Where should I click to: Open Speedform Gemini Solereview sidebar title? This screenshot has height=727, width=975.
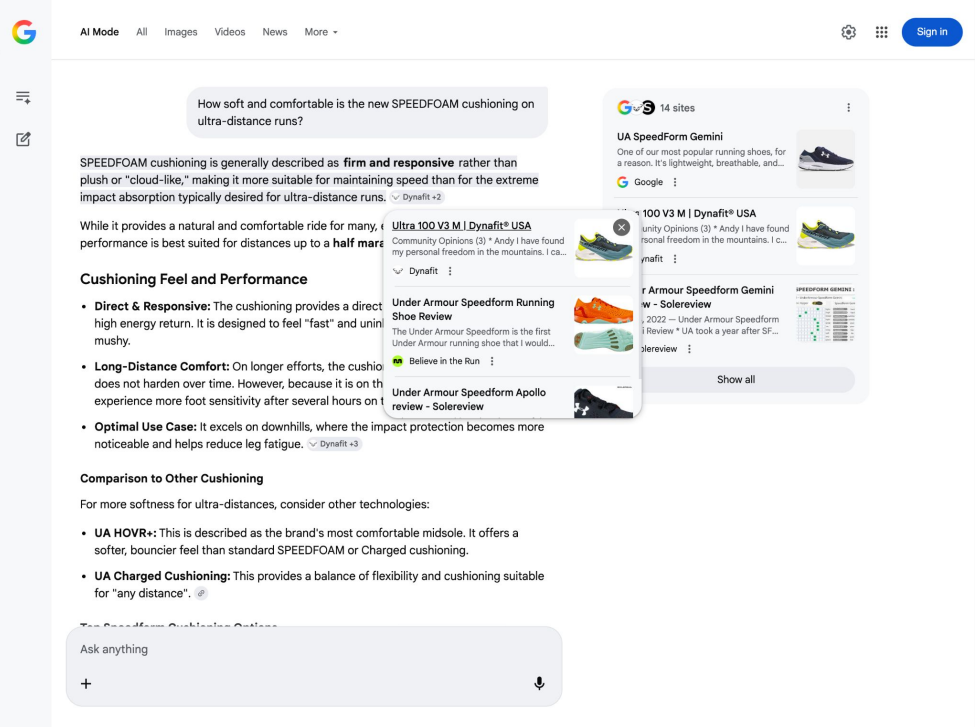point(708,297)
